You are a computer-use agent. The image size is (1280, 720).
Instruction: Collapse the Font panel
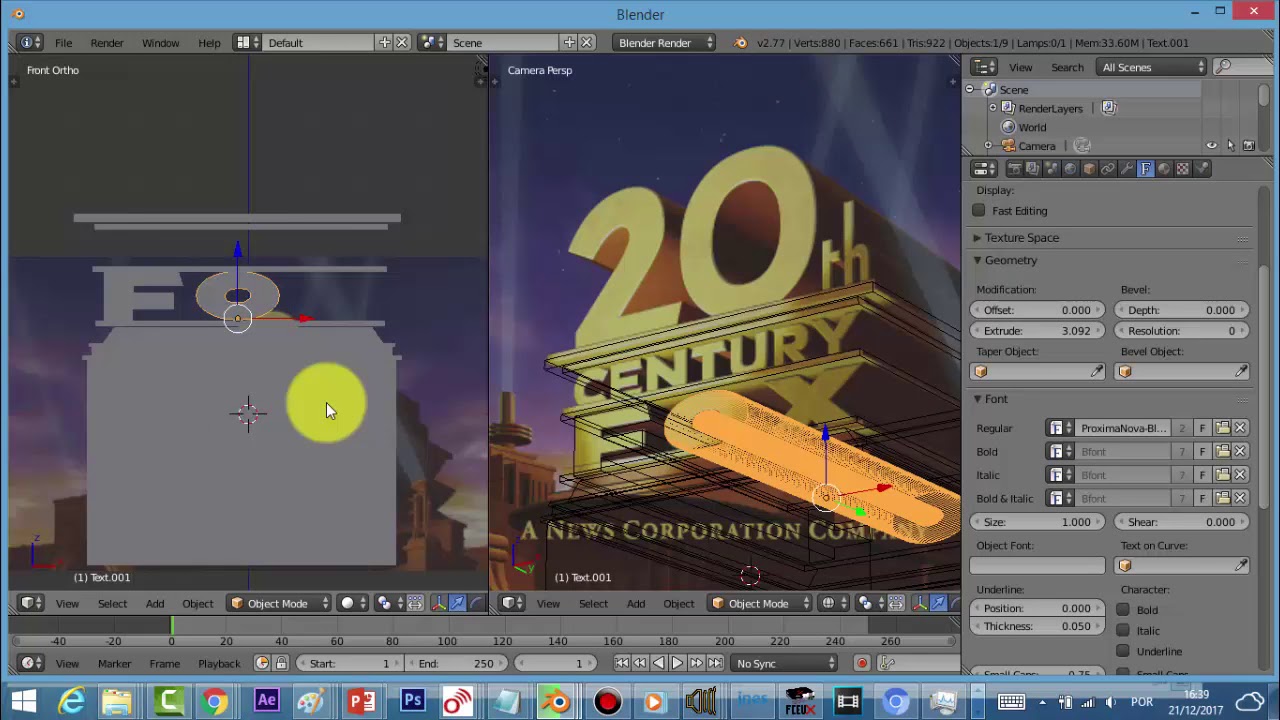tap(977, 399)
